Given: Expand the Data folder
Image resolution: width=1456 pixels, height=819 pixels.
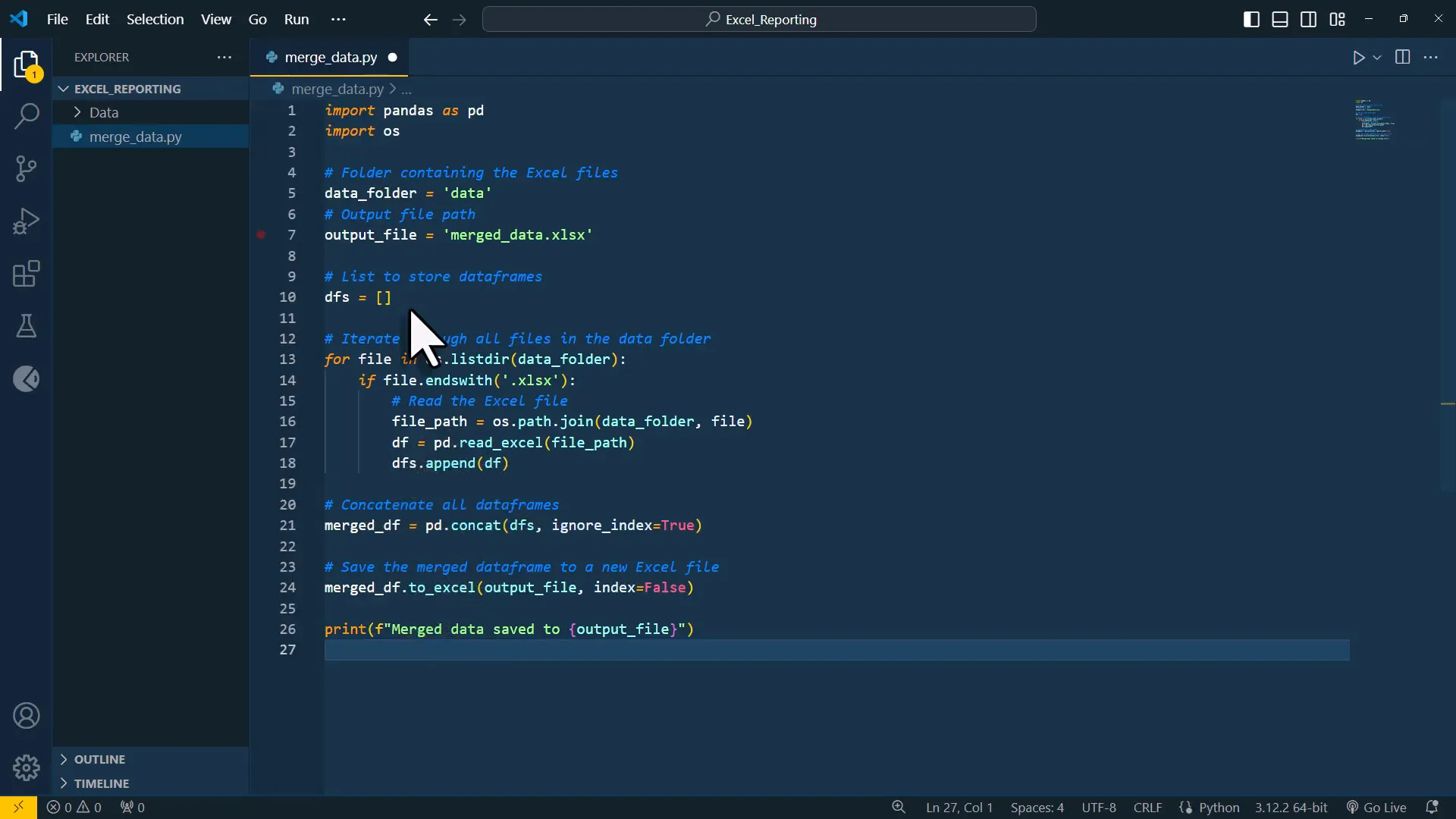Looking at the screenshot, I should coord(104,112).
